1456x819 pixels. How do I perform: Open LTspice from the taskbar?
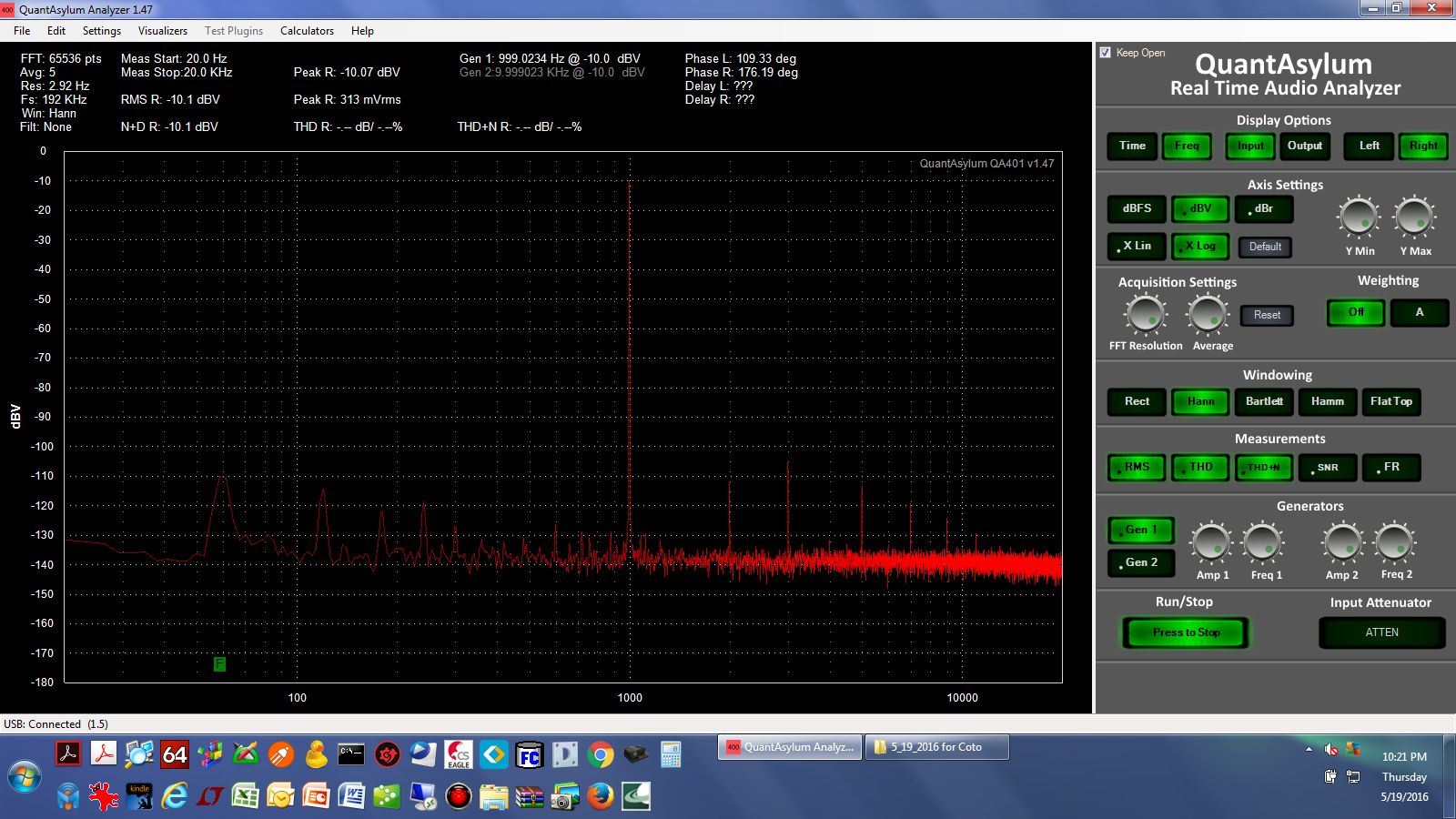tap(210, 797)
